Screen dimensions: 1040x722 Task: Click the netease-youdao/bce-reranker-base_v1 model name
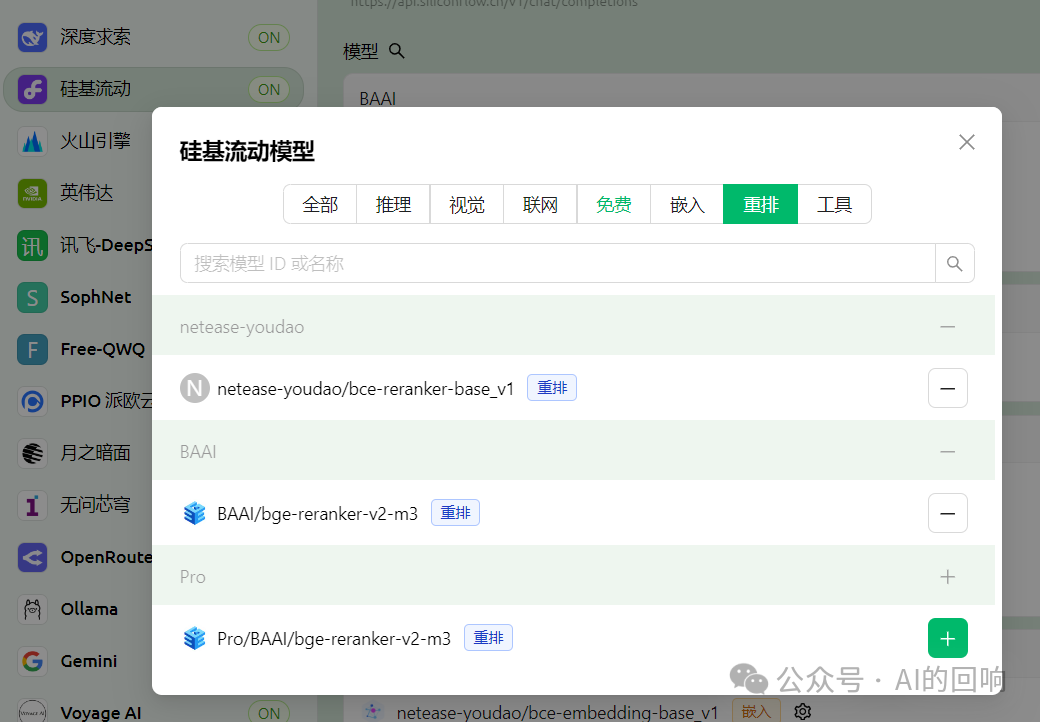tap(365, 389)
